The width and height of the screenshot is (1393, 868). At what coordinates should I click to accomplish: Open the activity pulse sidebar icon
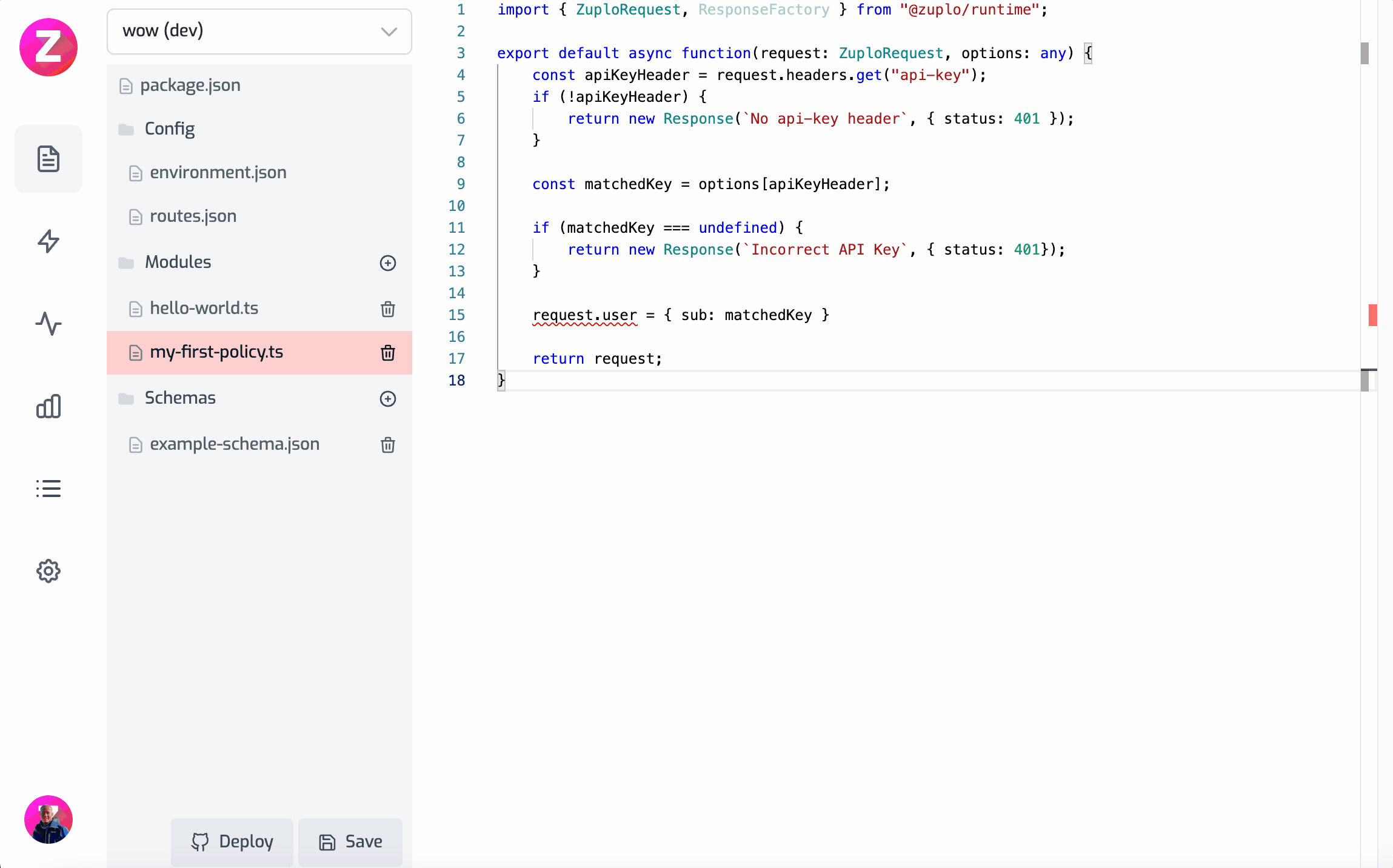pos(48,324)
